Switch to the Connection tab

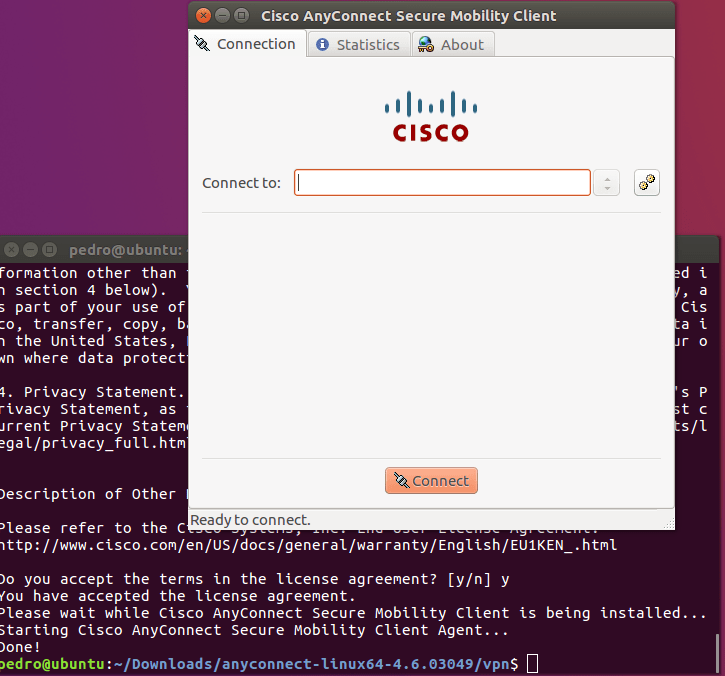point(247,43)
